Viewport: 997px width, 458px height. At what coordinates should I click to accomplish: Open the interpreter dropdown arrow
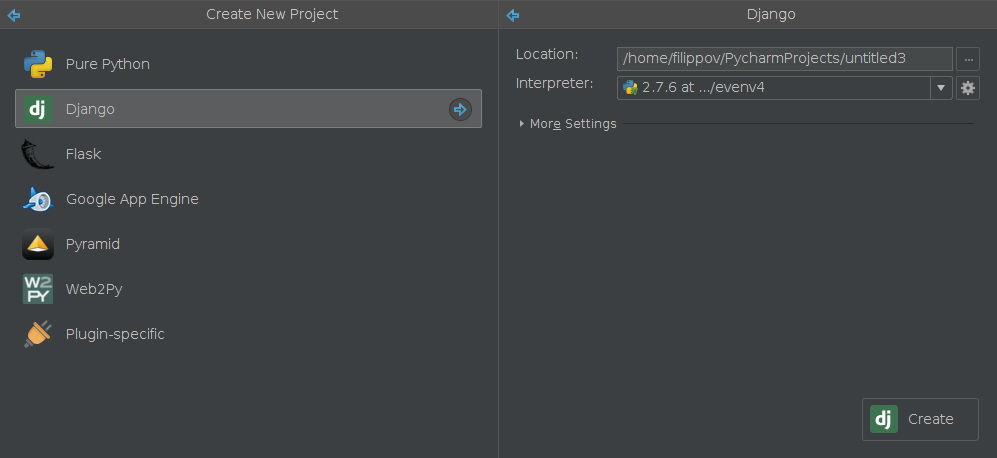pyautogui.click(x=941, y=88)
